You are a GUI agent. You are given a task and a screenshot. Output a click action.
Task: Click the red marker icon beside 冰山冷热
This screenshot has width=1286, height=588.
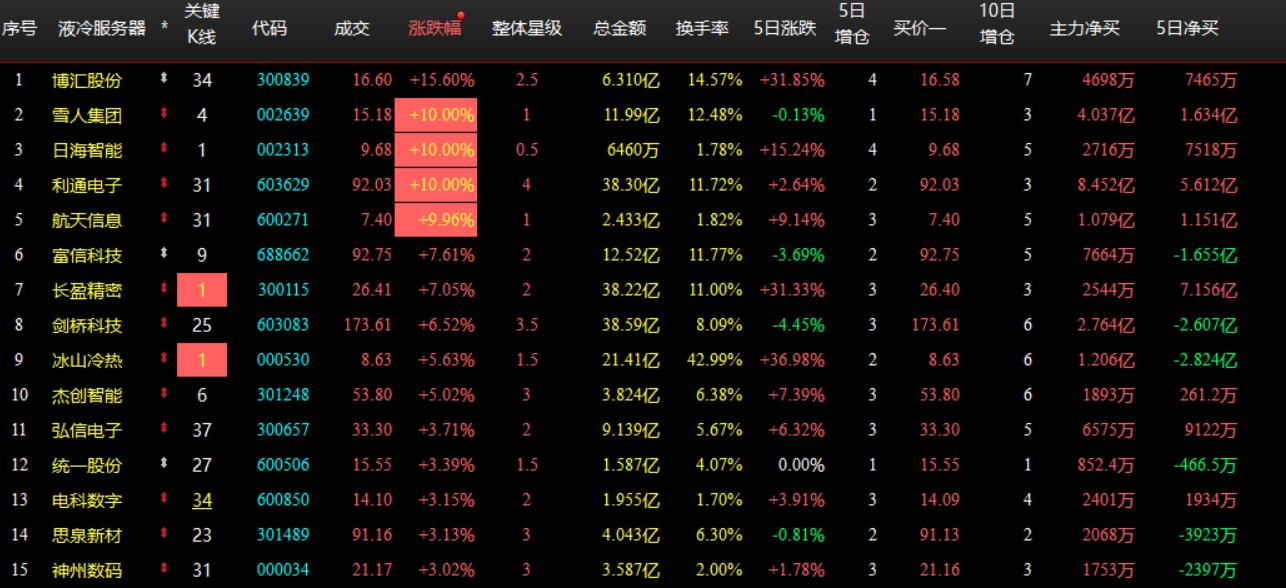click(164, 358)
